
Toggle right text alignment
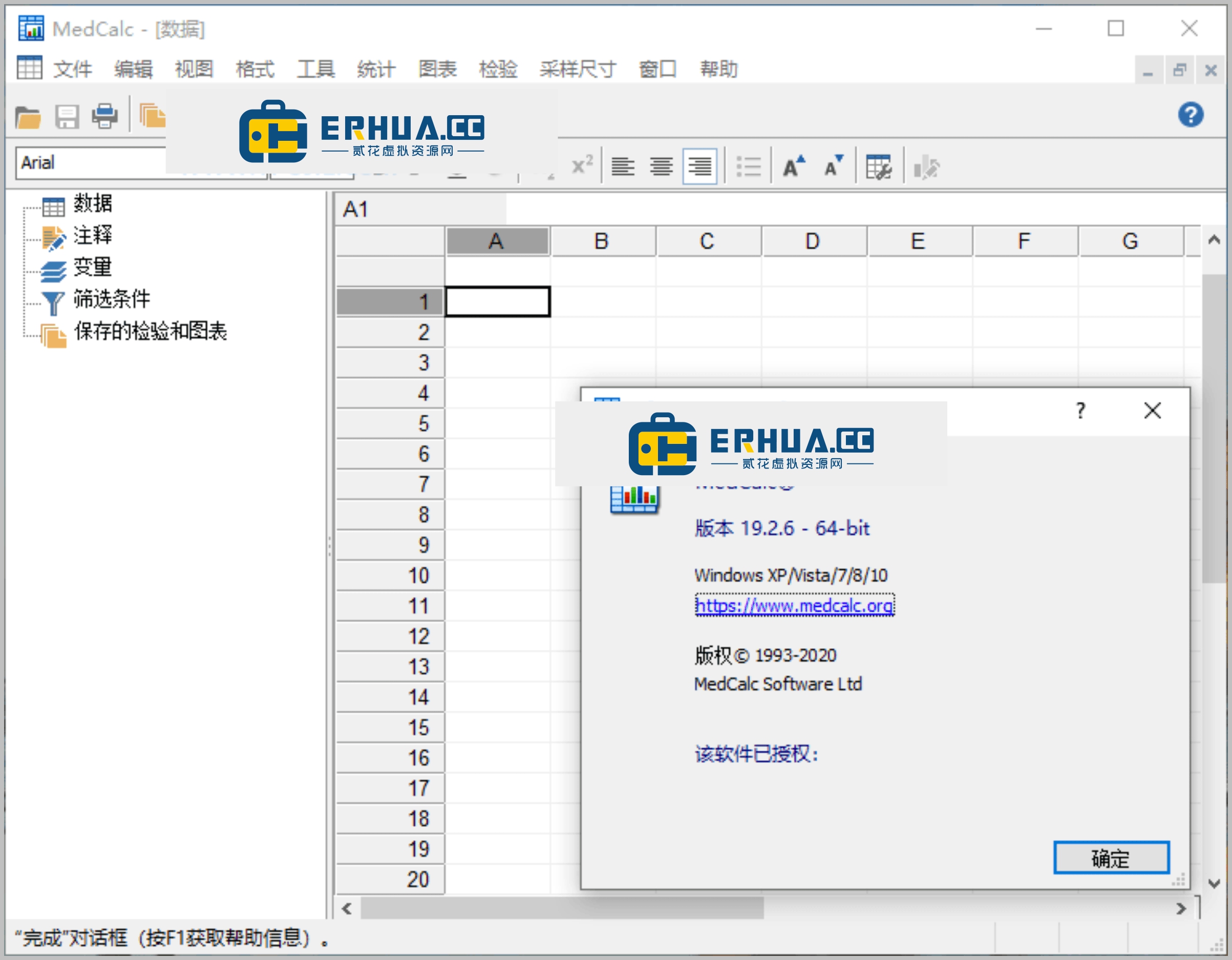699,166
